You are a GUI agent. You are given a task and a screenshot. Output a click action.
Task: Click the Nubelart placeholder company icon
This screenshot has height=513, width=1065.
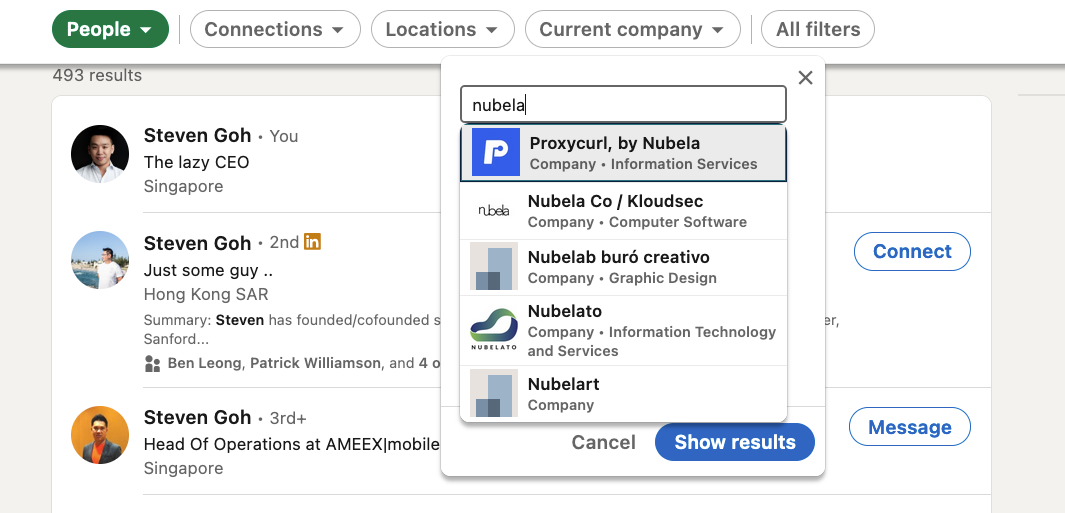[494, 393]
